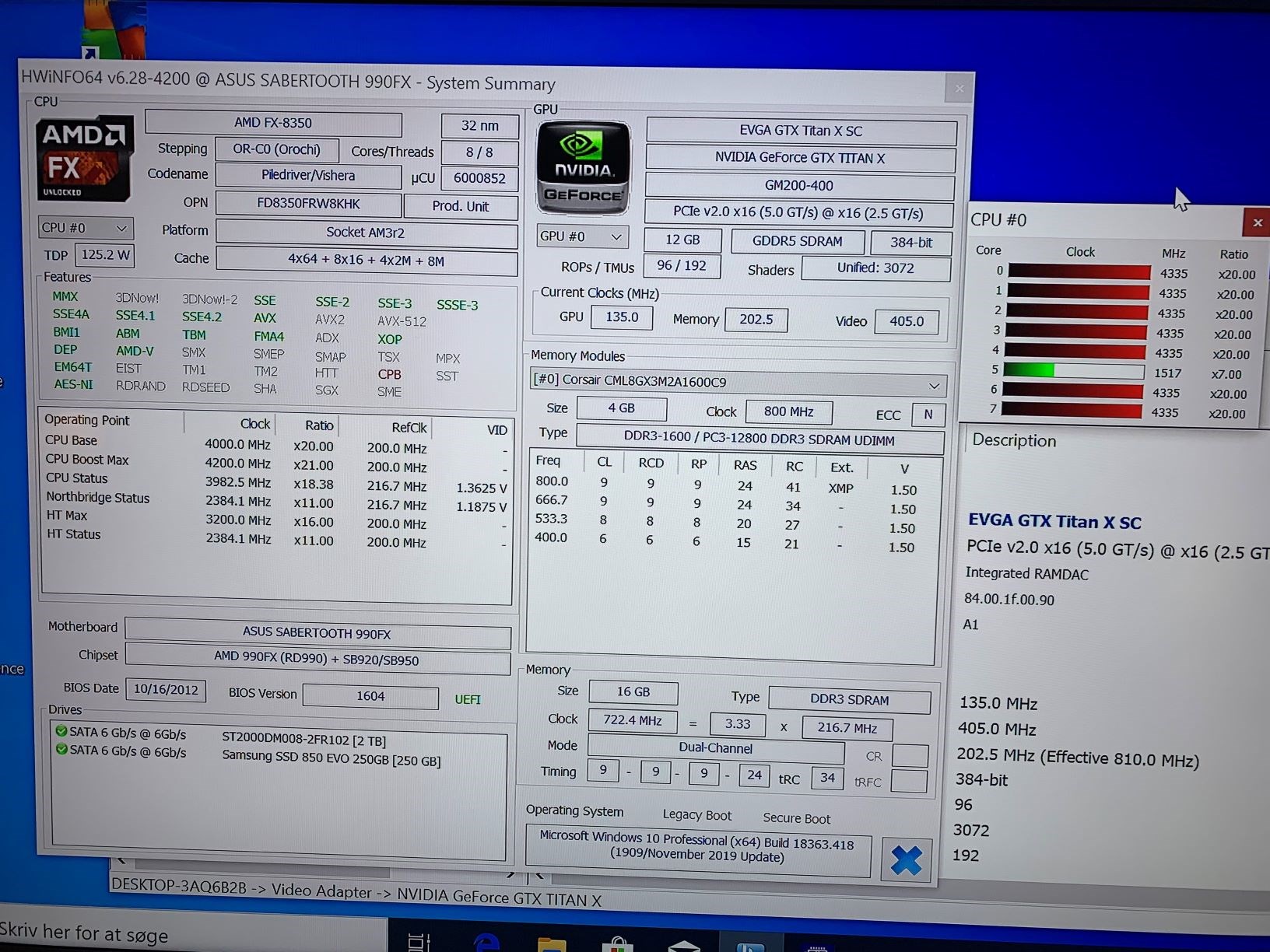Image resolution: width=1270 pixels, height=952 pixels.
Task: Click the NVIDIA GeForce GPU logo
Action: (x=583, y=169)
